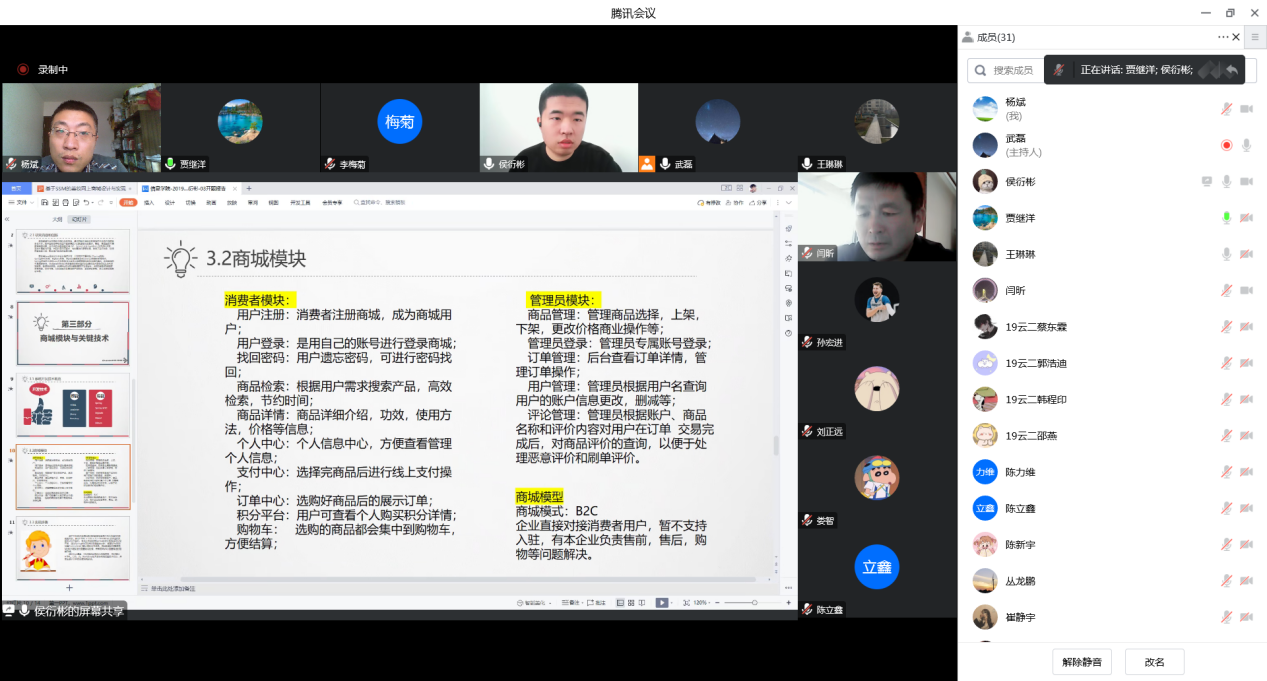1267x681 pixels.
Task: Collapse the 正在讲话 speaker banner arrow
Action: (x=1233, y=70)
